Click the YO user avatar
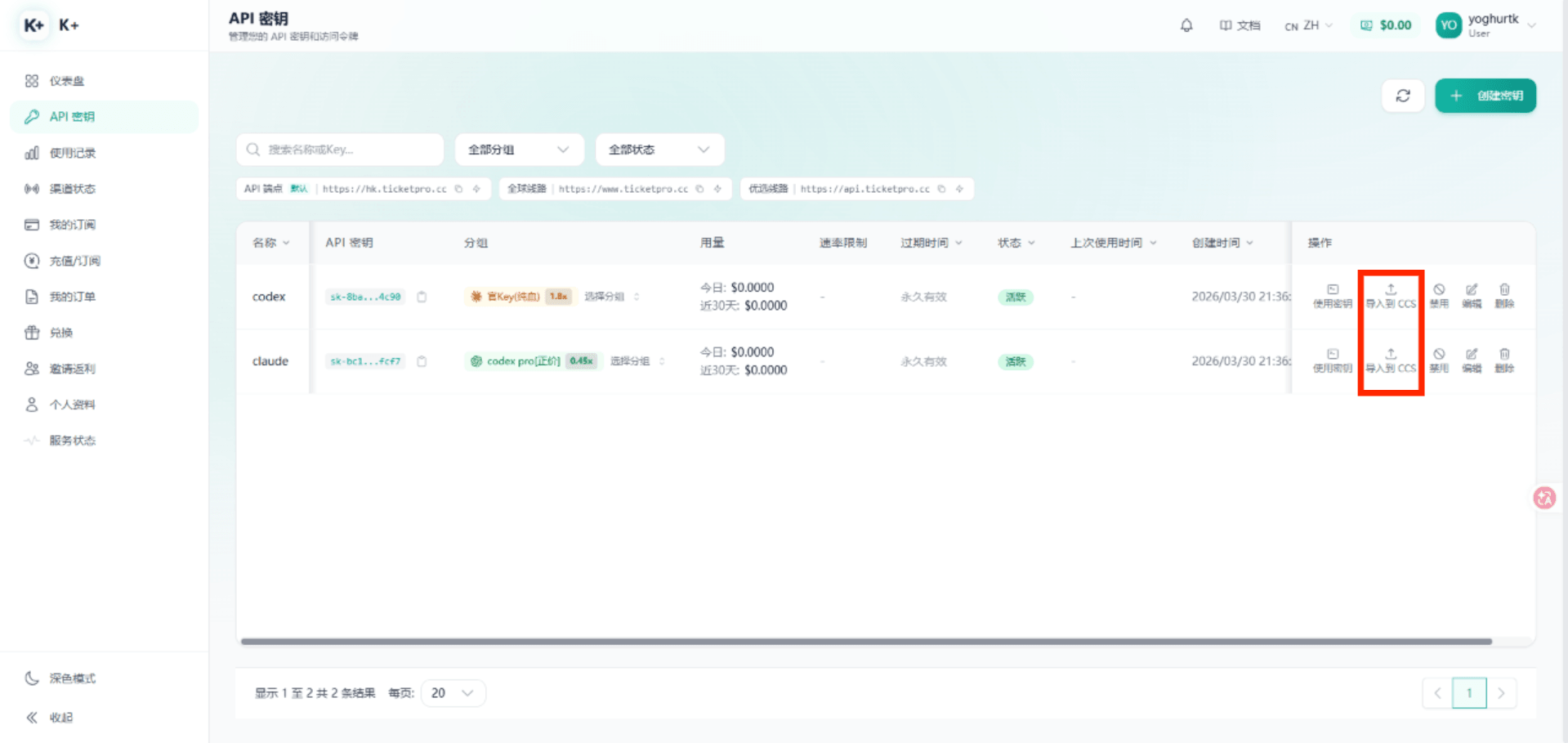Viewport: 1568px width, 743px height. point(1449,25)
